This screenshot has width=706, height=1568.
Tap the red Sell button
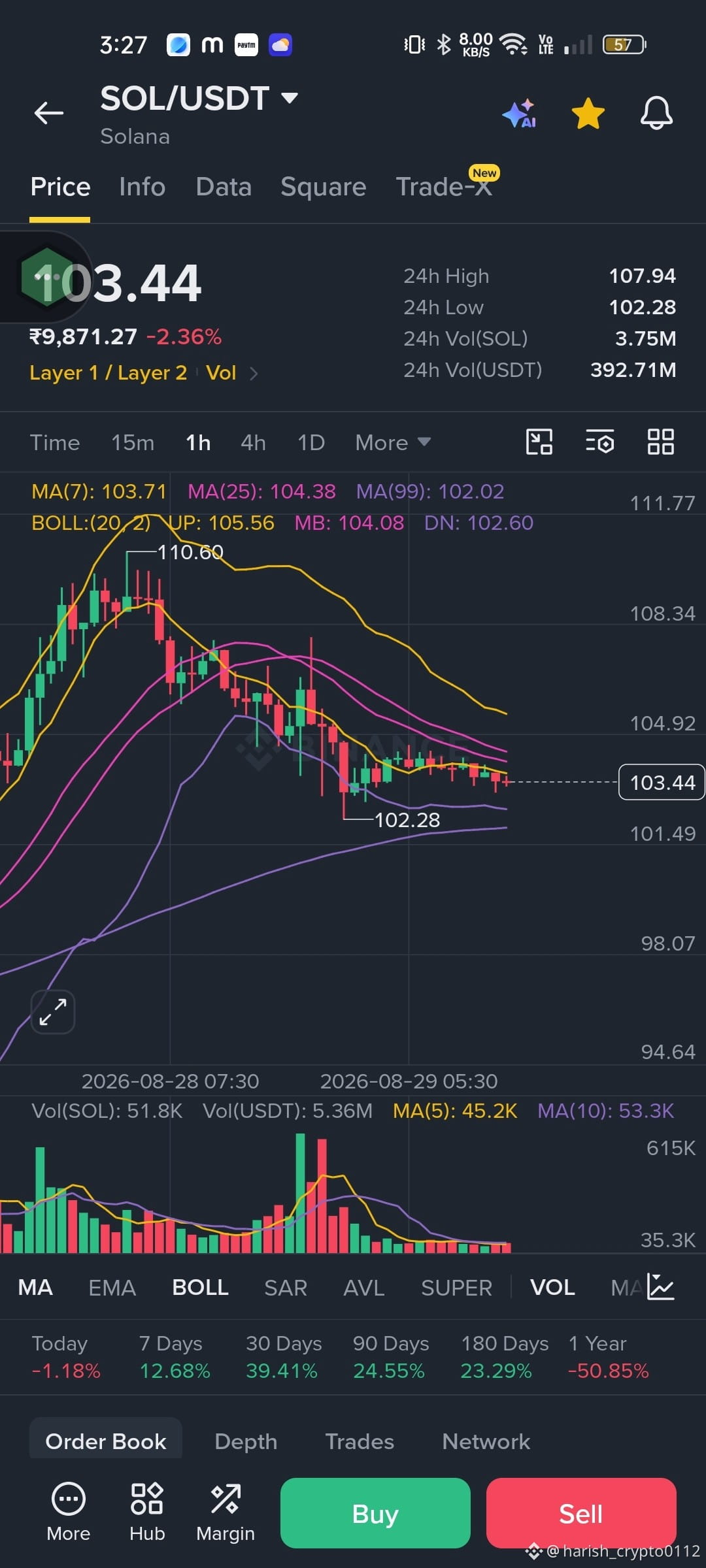pos(581,1513)
